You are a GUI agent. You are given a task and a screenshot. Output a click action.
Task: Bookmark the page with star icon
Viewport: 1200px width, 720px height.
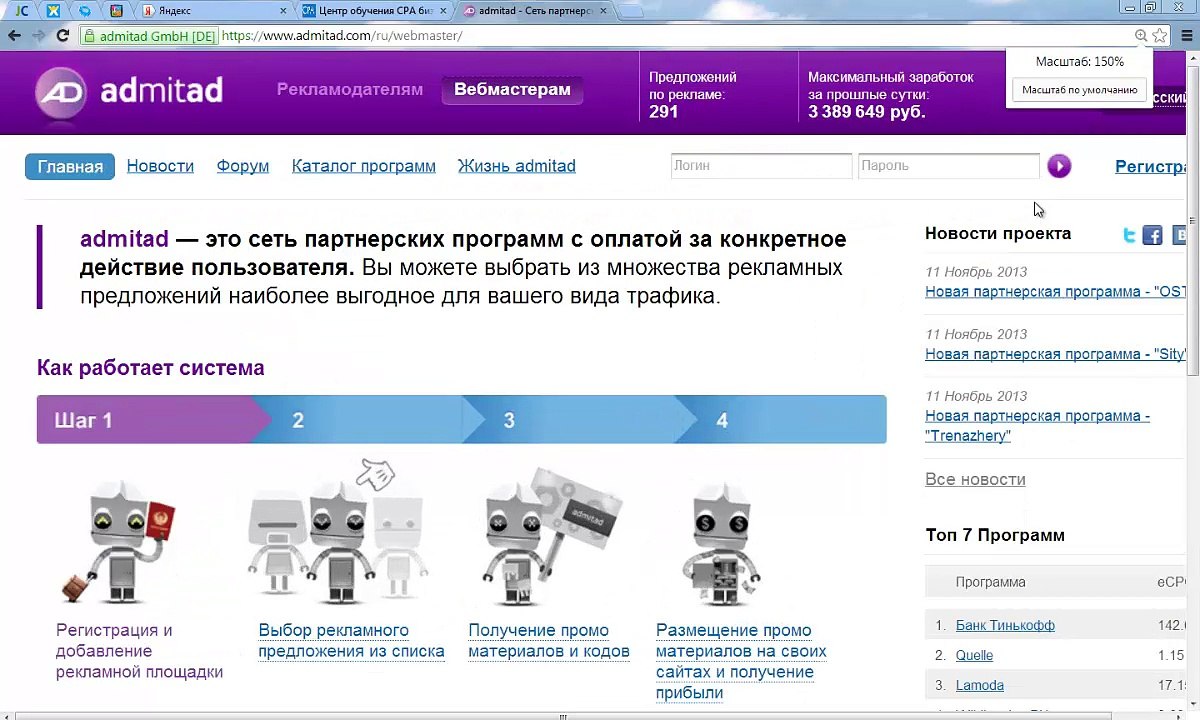[1160, 36]
